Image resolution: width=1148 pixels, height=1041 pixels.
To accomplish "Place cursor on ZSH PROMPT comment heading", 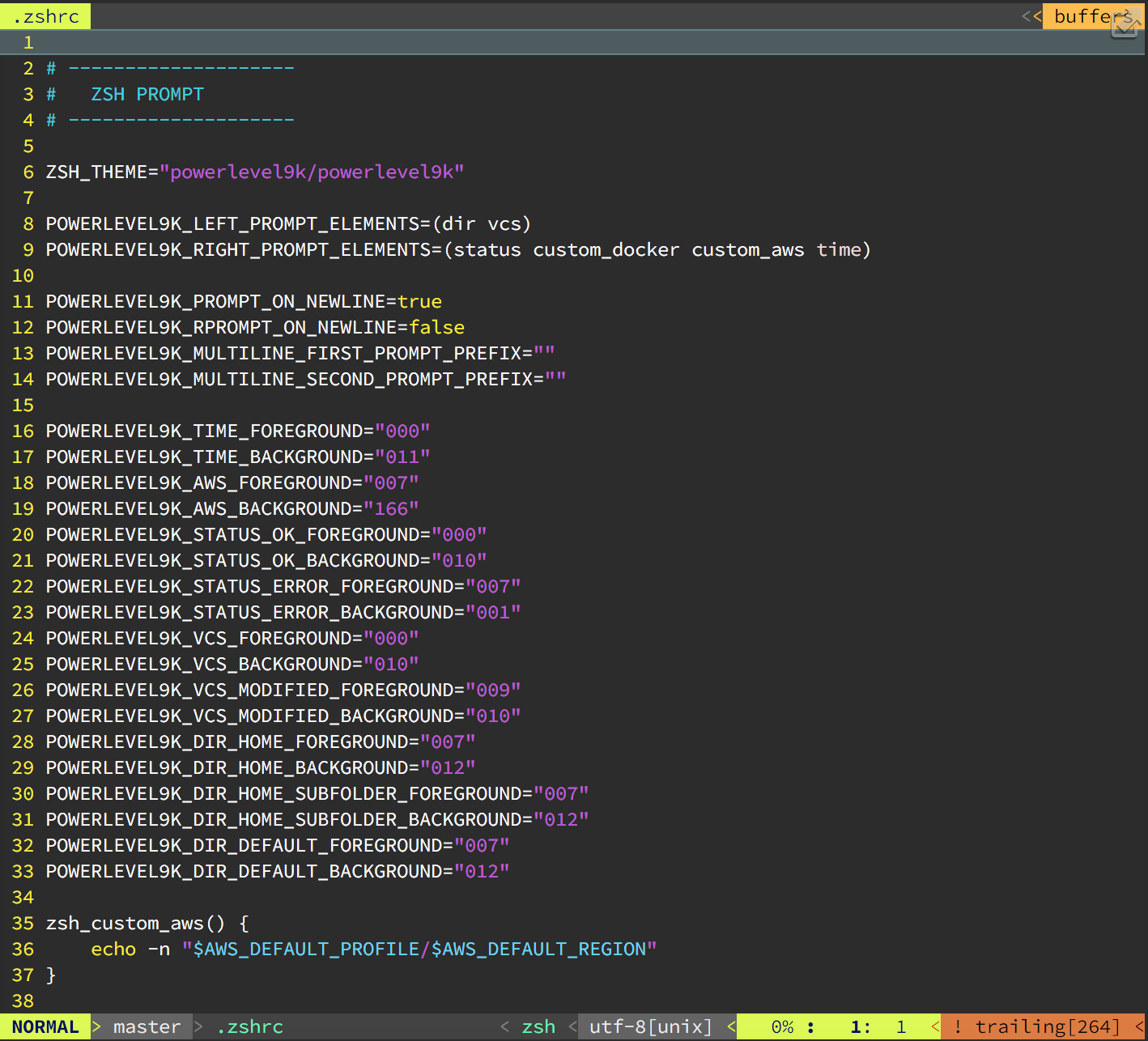I will point(147,94).
